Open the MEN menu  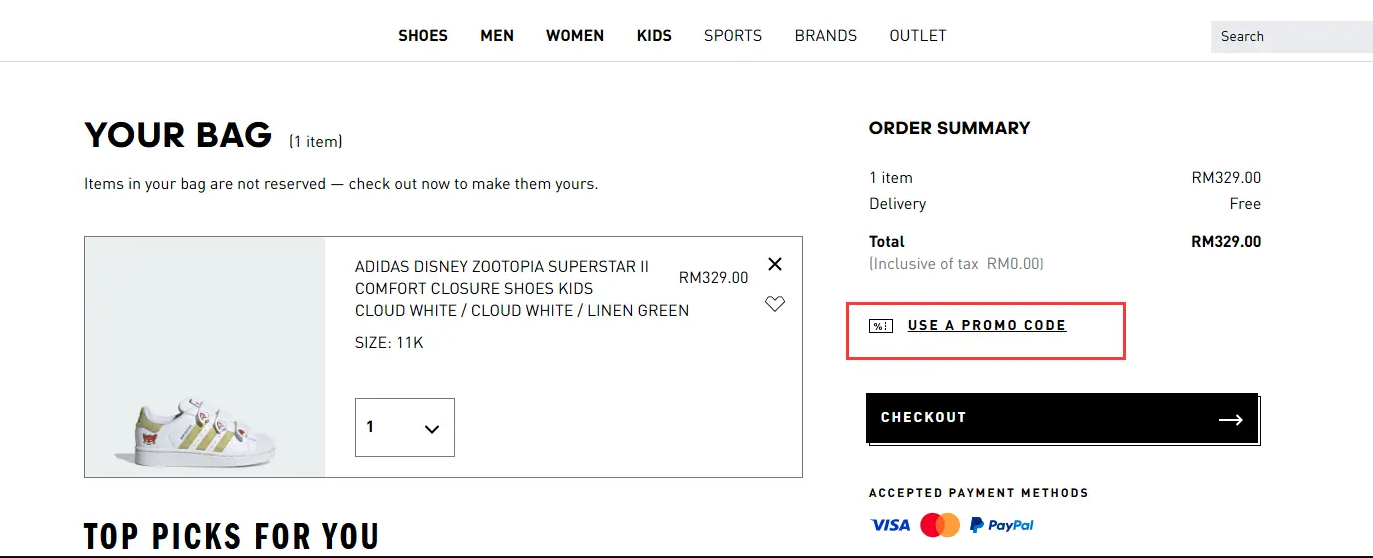coord(497,36)
